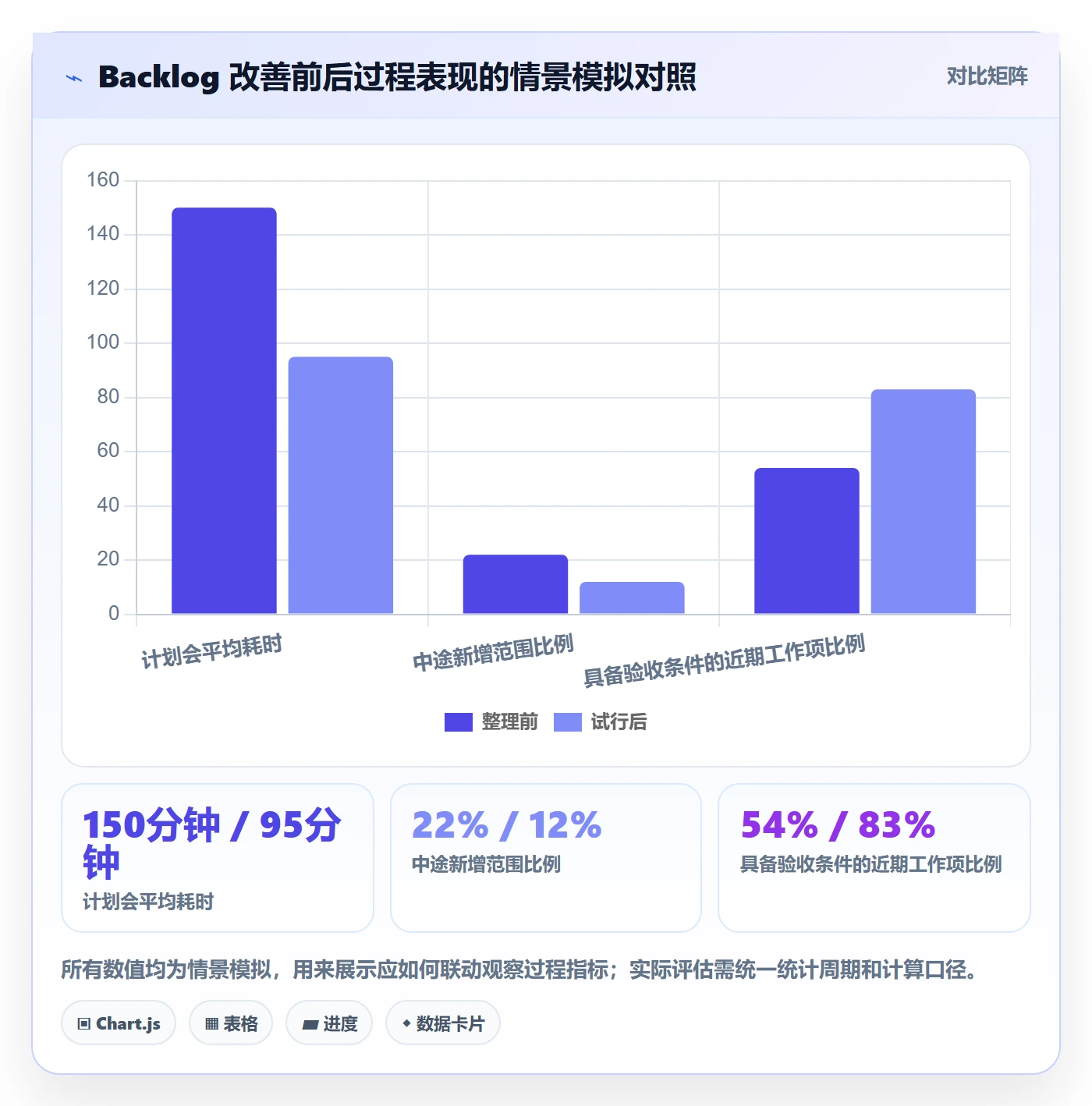Click the 100 y-axis tick label

tap(103, 342)
